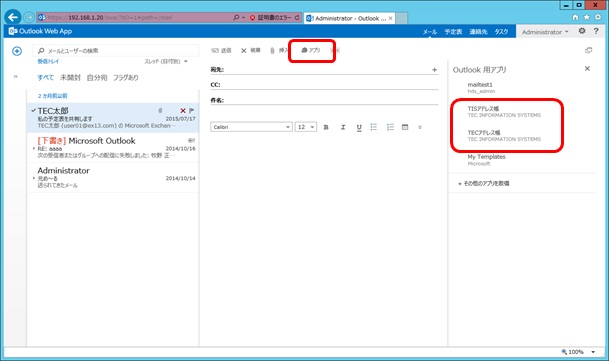609x361 pixels.
Task: Open the settings gear icon
Action: (x=582, y=31)
